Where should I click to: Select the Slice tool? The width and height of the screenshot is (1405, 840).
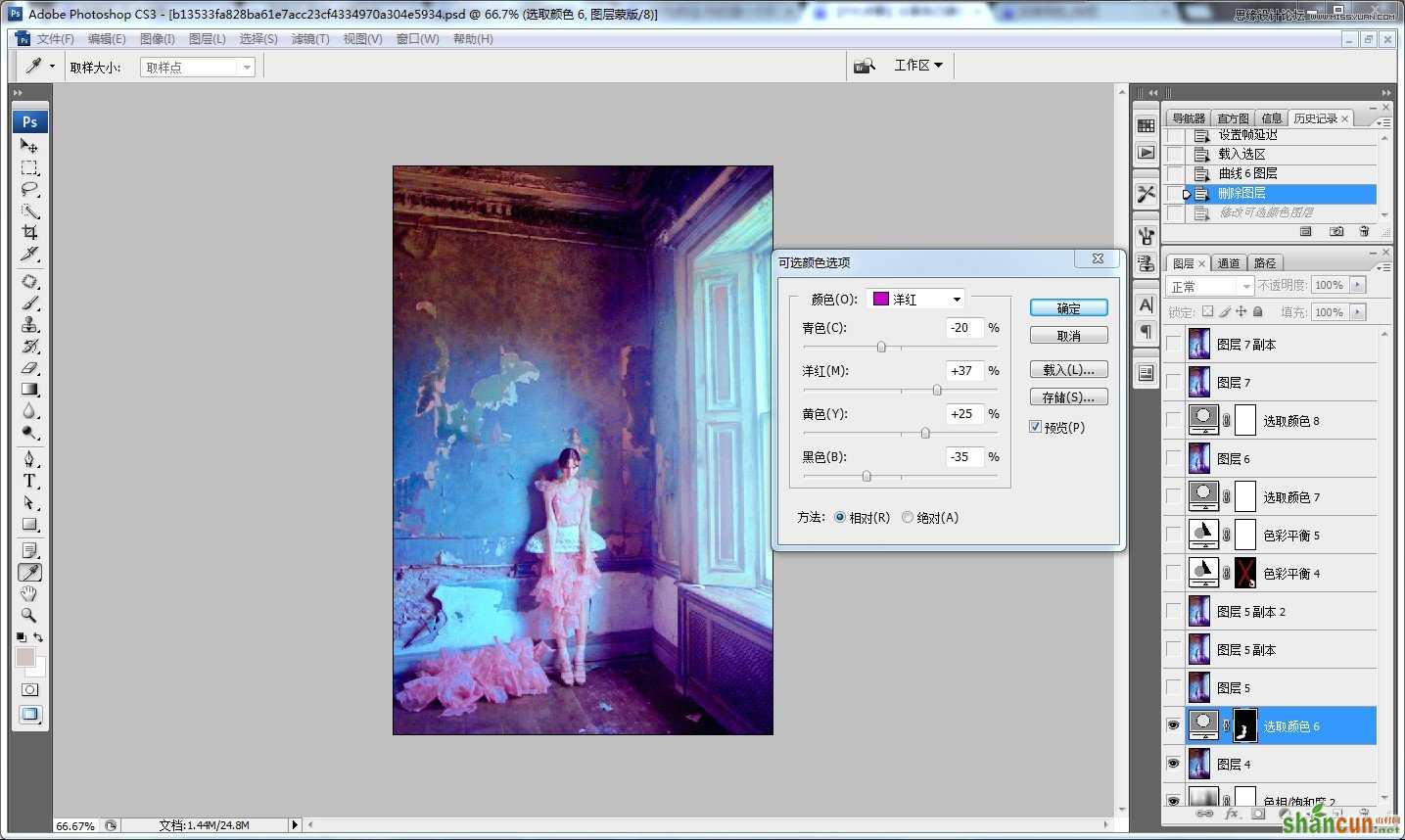29,254
